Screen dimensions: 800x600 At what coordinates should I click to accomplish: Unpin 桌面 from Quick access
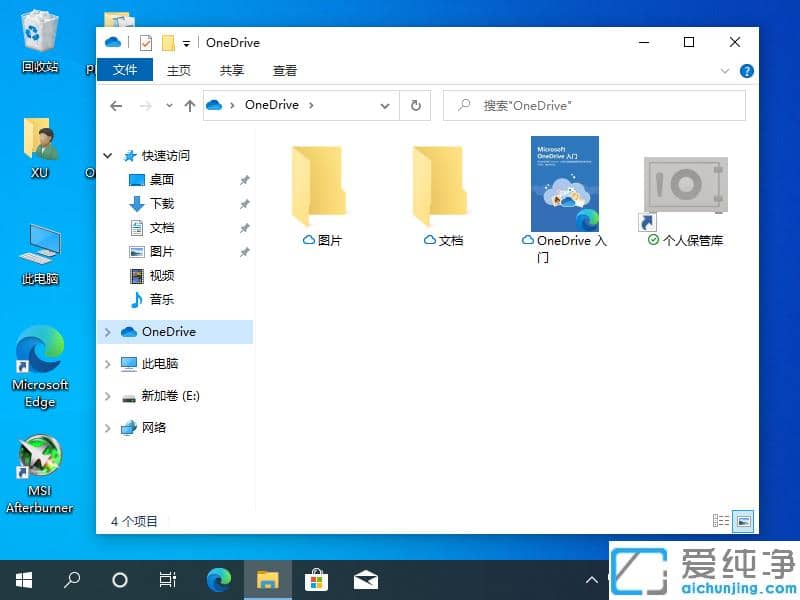[243, 180]
